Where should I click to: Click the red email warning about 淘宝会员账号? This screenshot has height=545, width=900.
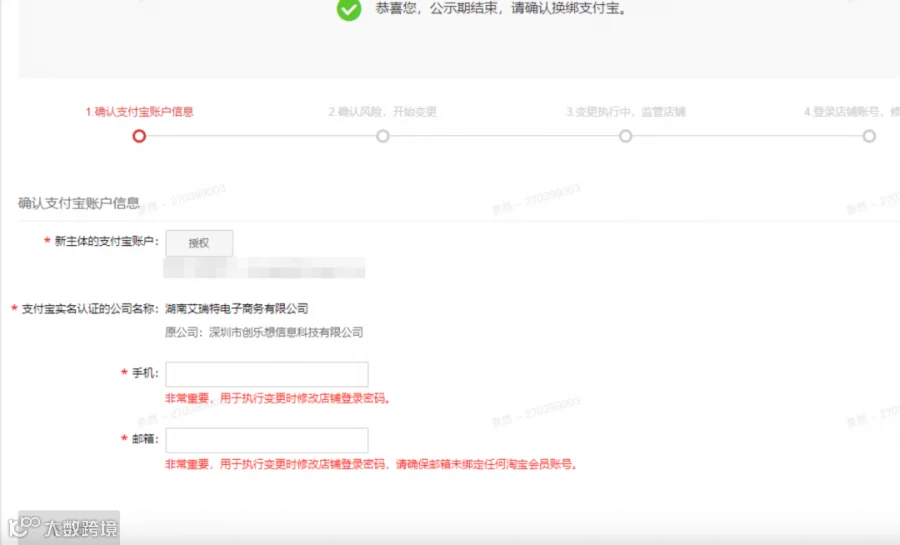pyautogui.click(x=371, y=464)
